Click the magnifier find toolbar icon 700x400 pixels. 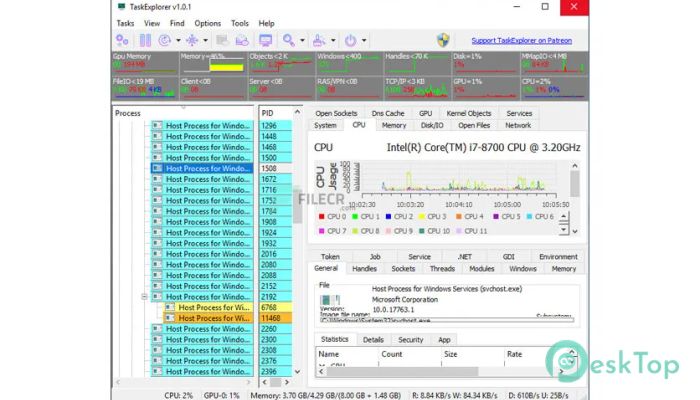coord(289,40)
